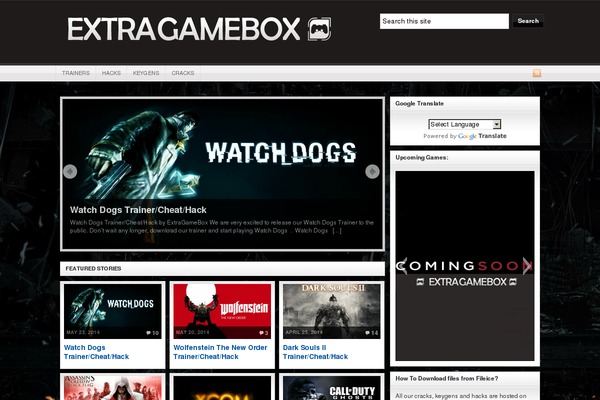Image resolution: width=600 pixels, height=400 pixels.
Task: Open the Keygens menu
Action: tap(146, 73)
